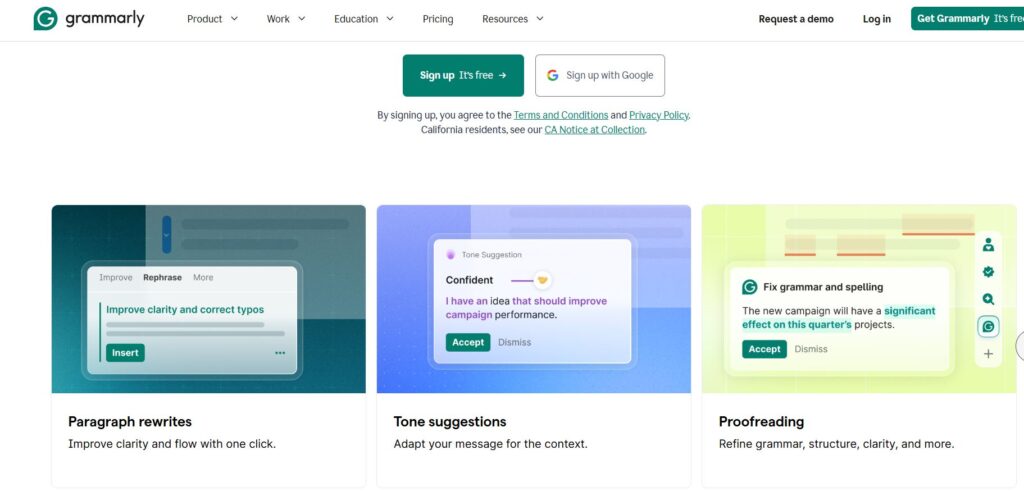Click Get Grammarly It's free button
Screen dimensions: 1024x491
tap(967, 19)
